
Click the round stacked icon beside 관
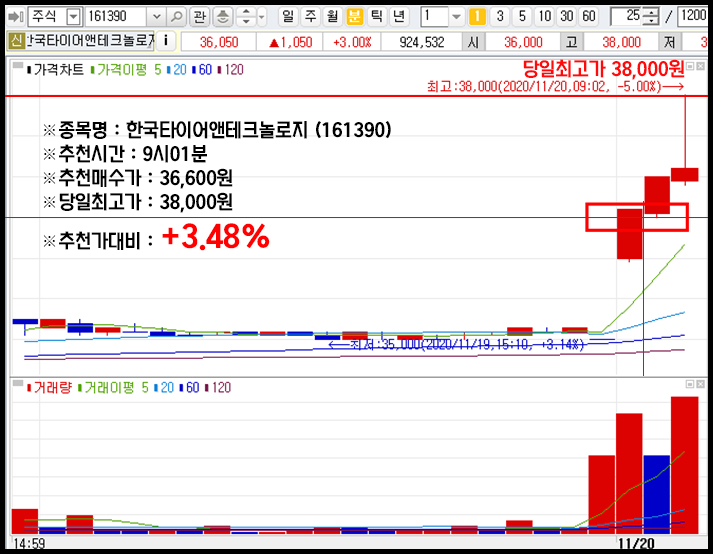(222, 17)
